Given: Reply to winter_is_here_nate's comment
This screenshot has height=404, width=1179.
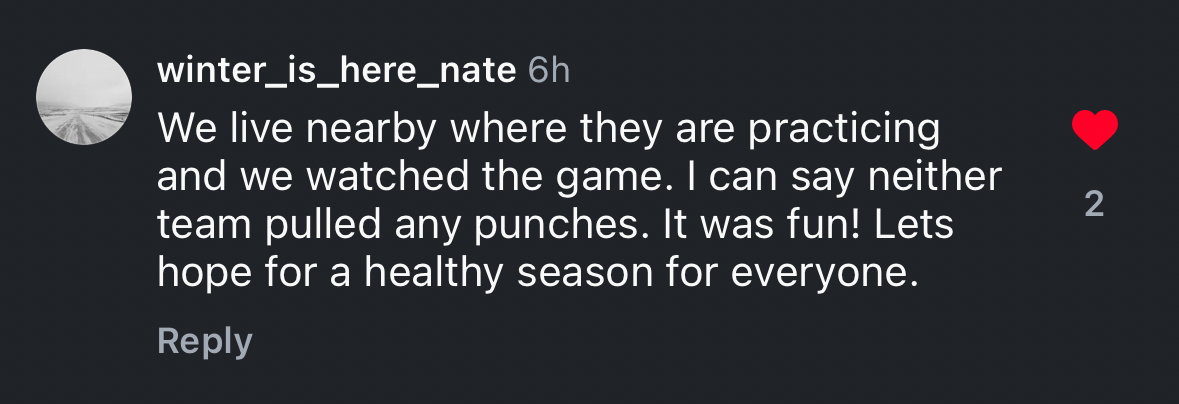Looking at the screenshot, I should (x=204, y=341).
